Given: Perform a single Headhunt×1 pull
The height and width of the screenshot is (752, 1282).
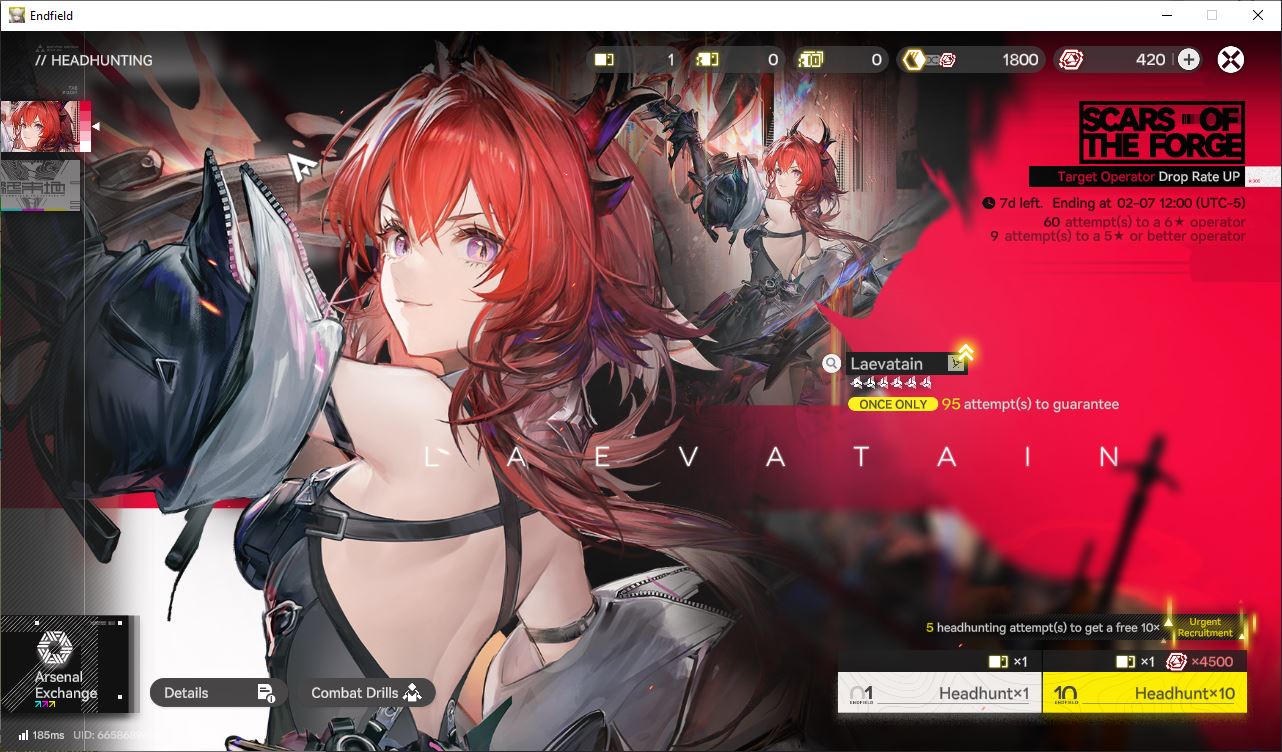Looking at the screenshot, I should point(939,693).
